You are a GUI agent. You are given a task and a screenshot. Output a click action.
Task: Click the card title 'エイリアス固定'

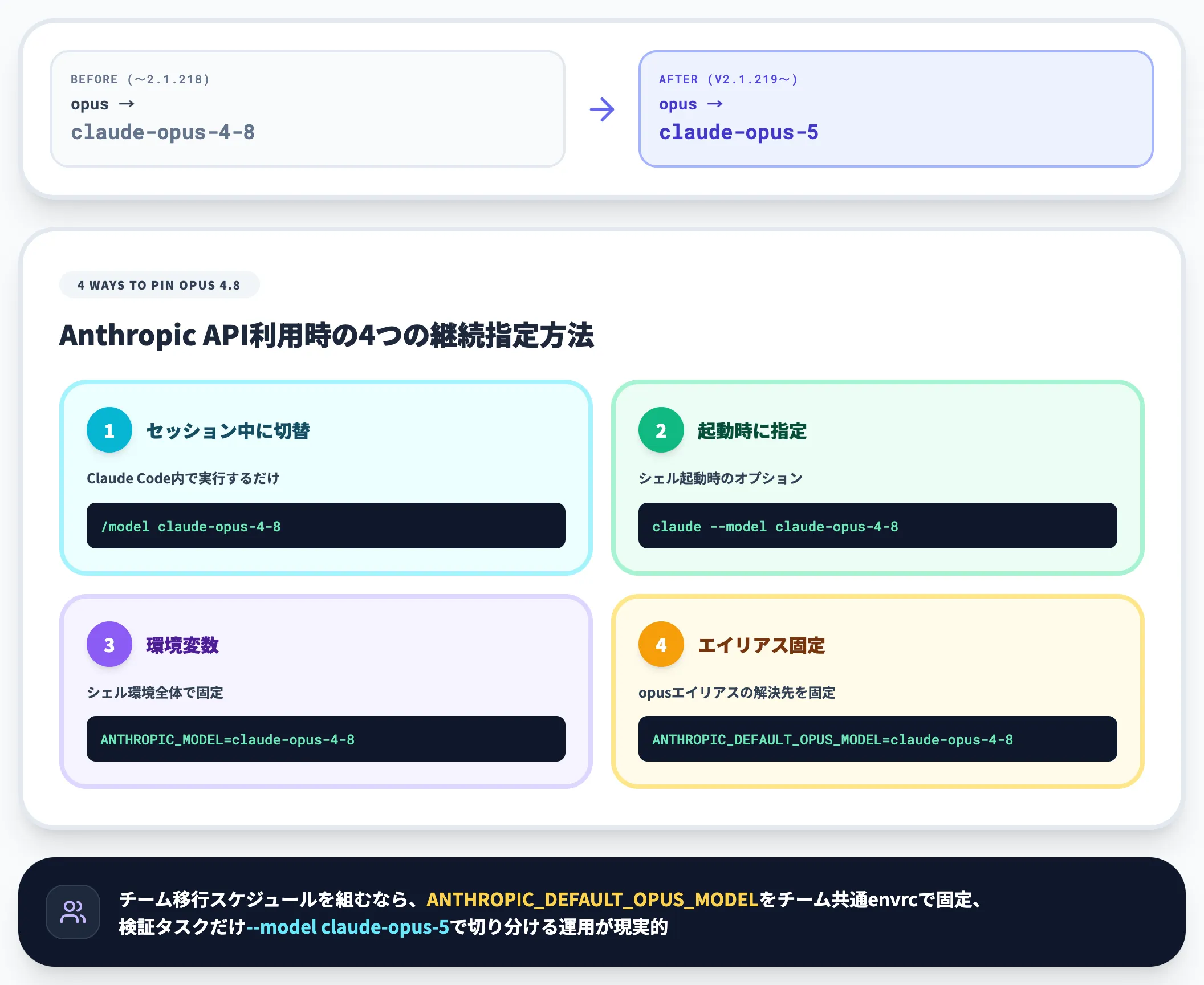762,645
